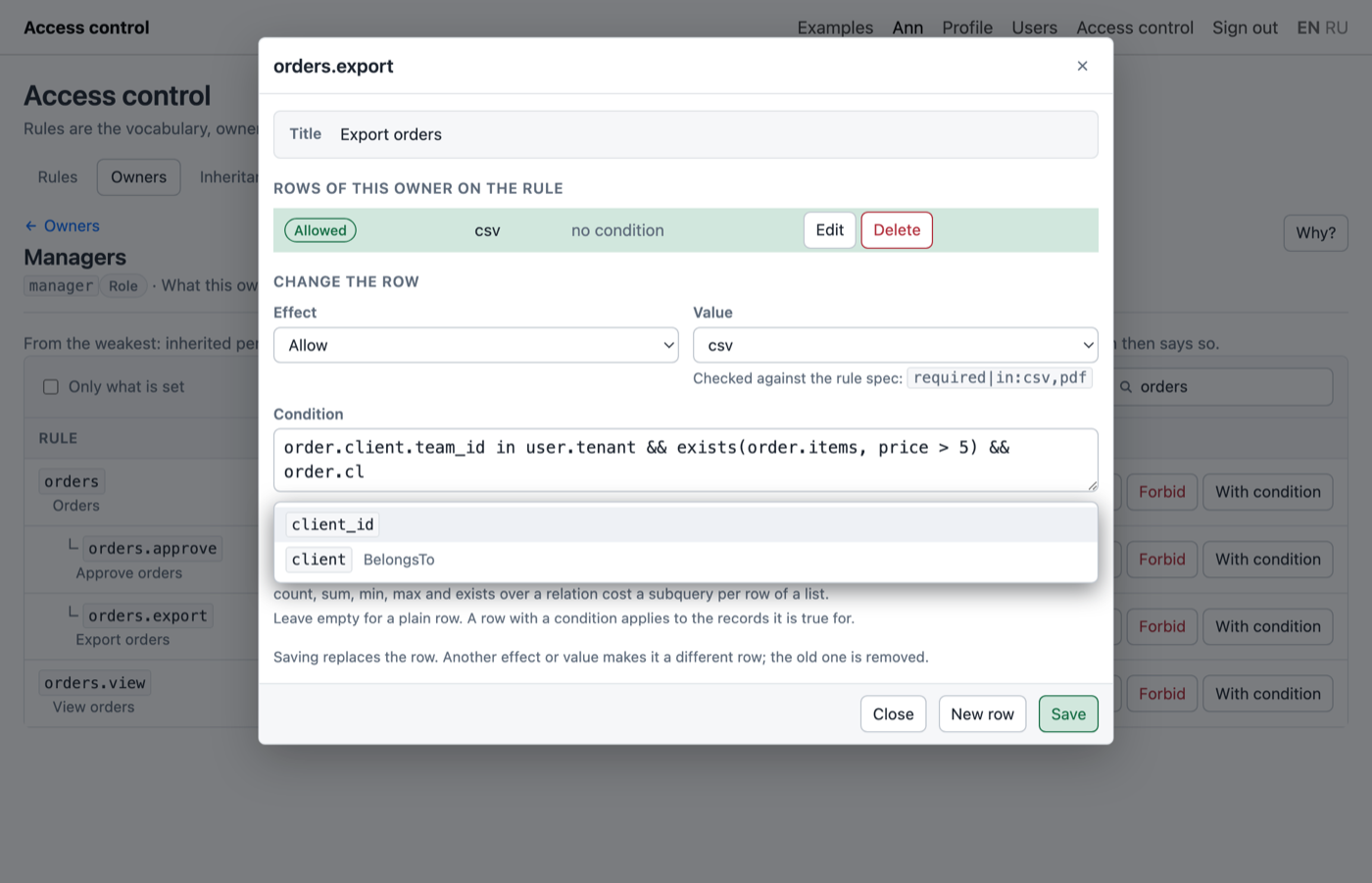Click the orders.view rule code label

(95, 683)
